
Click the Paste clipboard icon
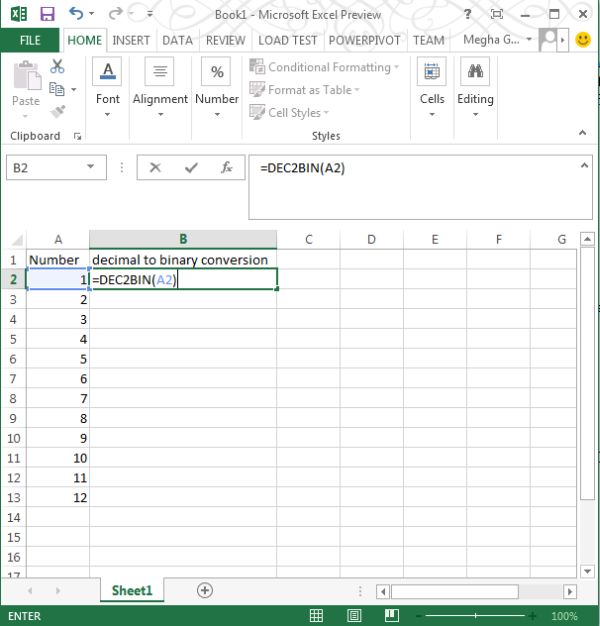tap(26, 76)
